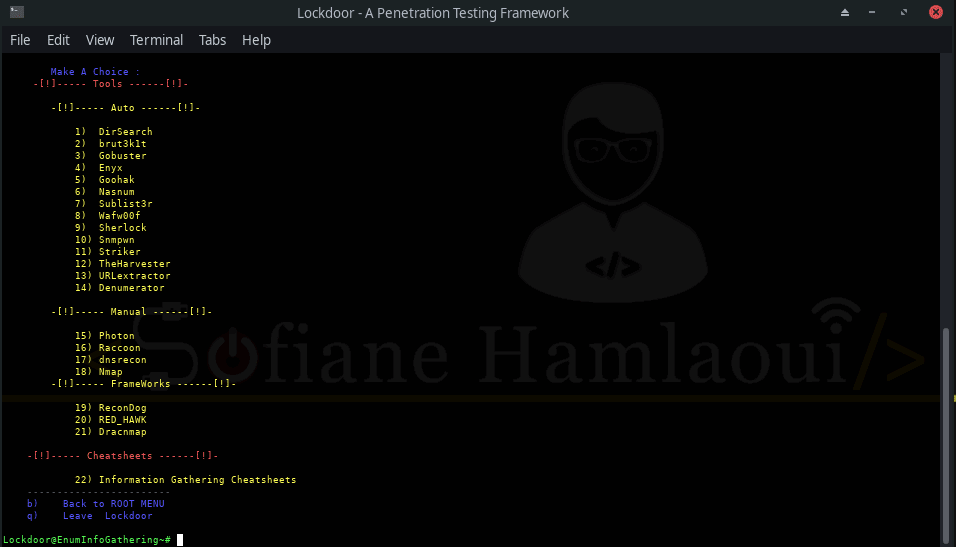Click the '16) Raccoon' entry
Viewport: 956px width, 547px height.
pyautogui.click(x=107, y=348)
